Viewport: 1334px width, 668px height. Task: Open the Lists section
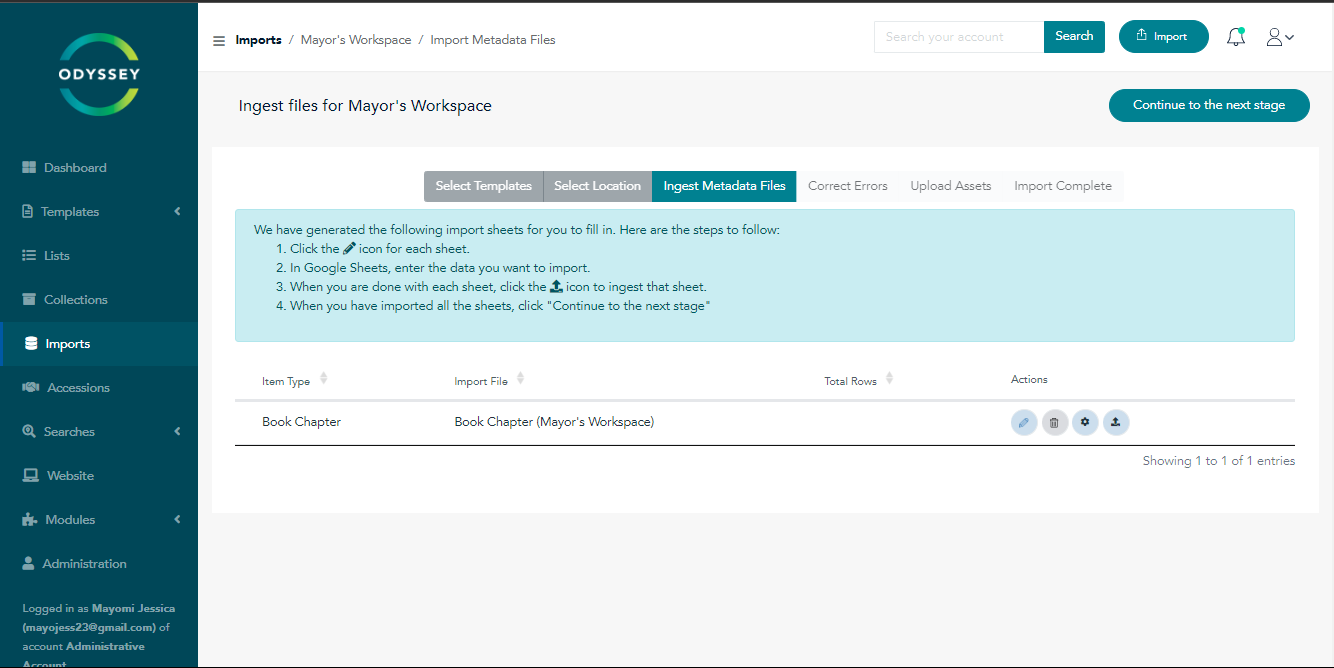[x=57, y=256]
